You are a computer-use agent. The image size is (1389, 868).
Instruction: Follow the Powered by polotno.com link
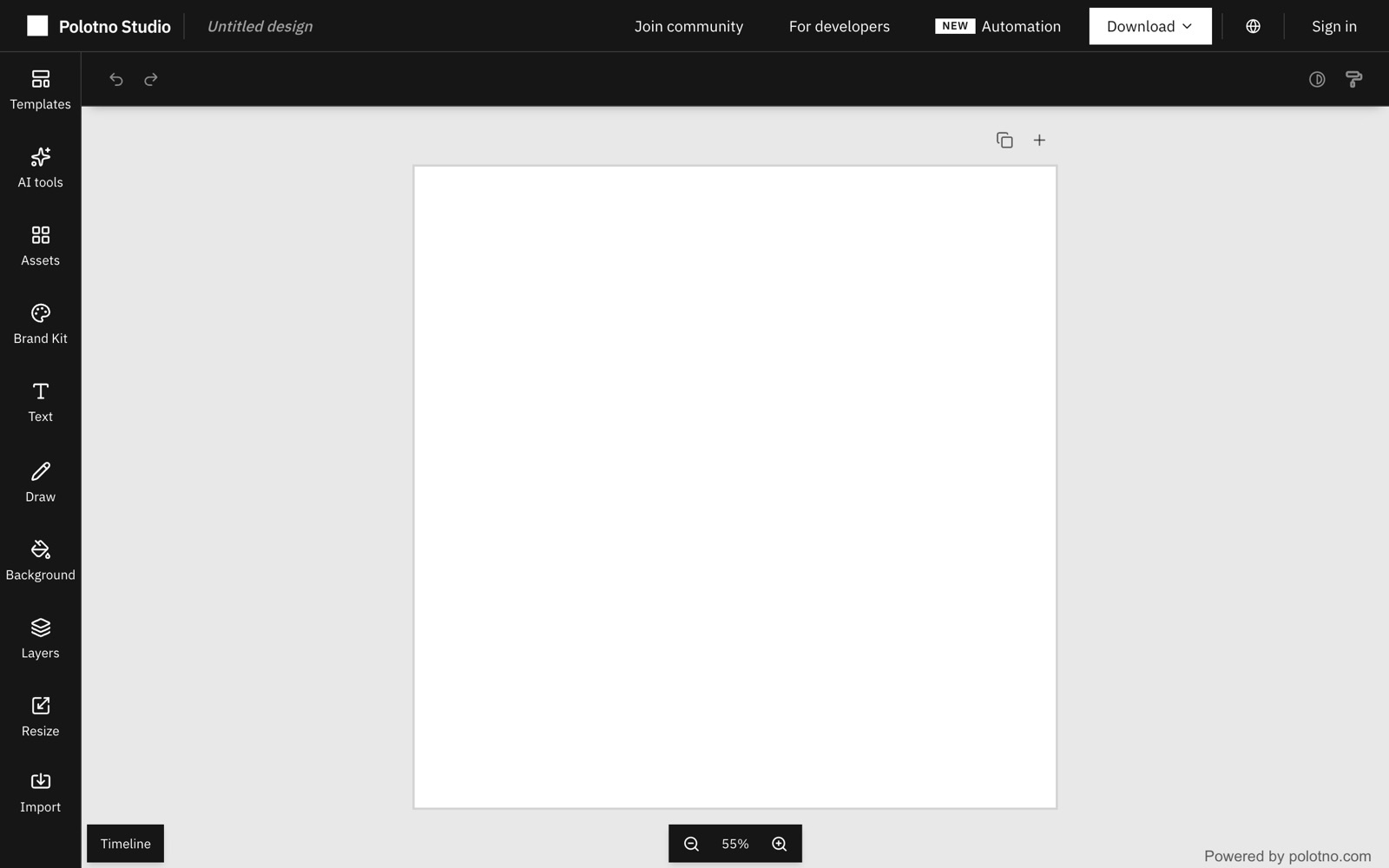point(1287,856)
